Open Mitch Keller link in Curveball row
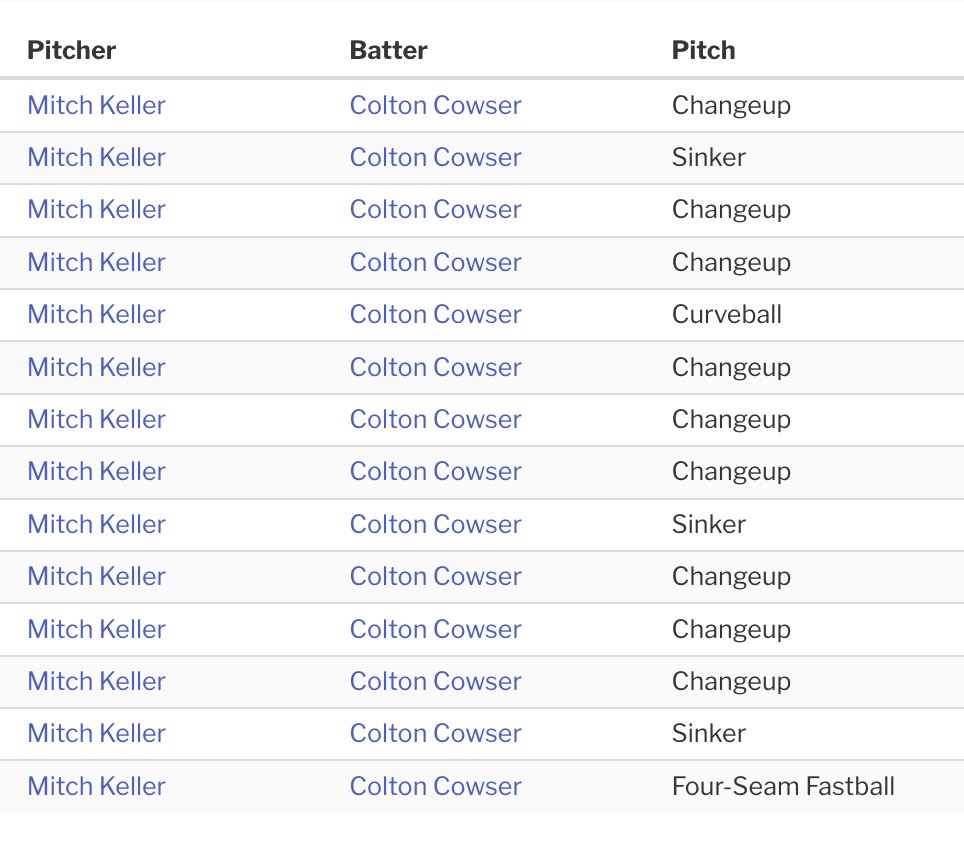The height and width of the screenshot is (848, 964). coord(97,314)
